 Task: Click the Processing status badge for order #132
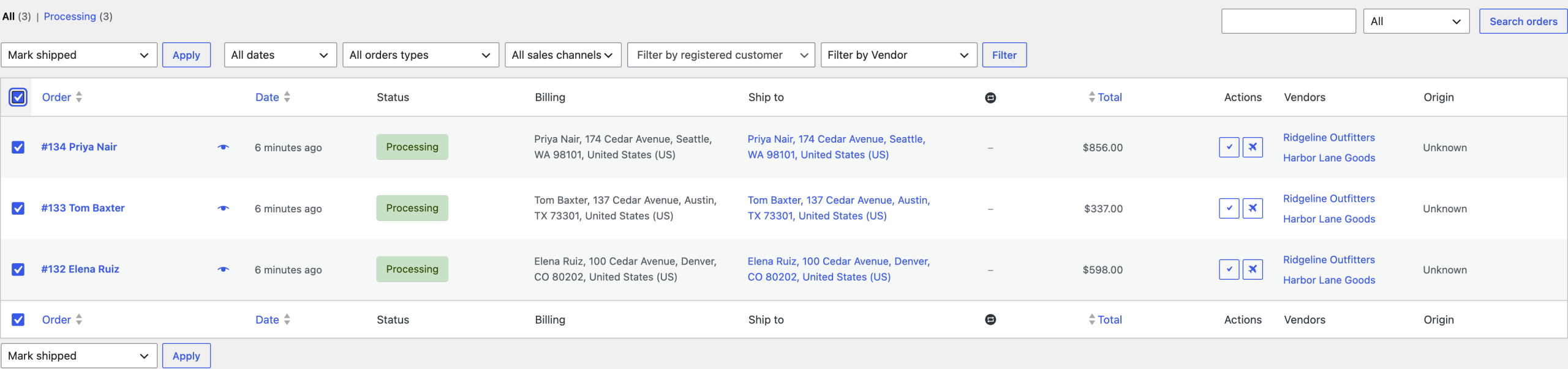[412, 269]
